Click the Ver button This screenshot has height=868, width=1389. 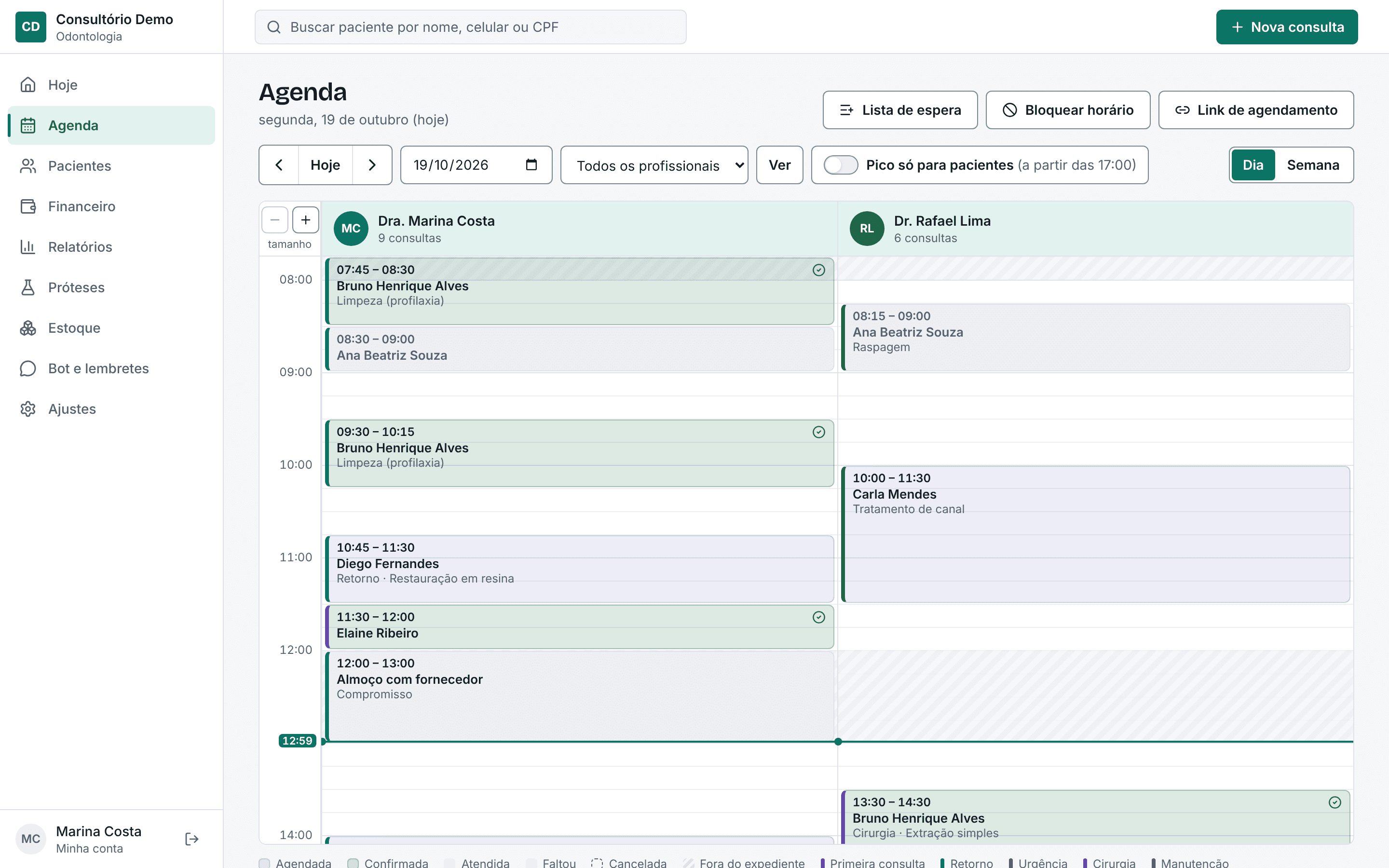[x=779, y=165]
